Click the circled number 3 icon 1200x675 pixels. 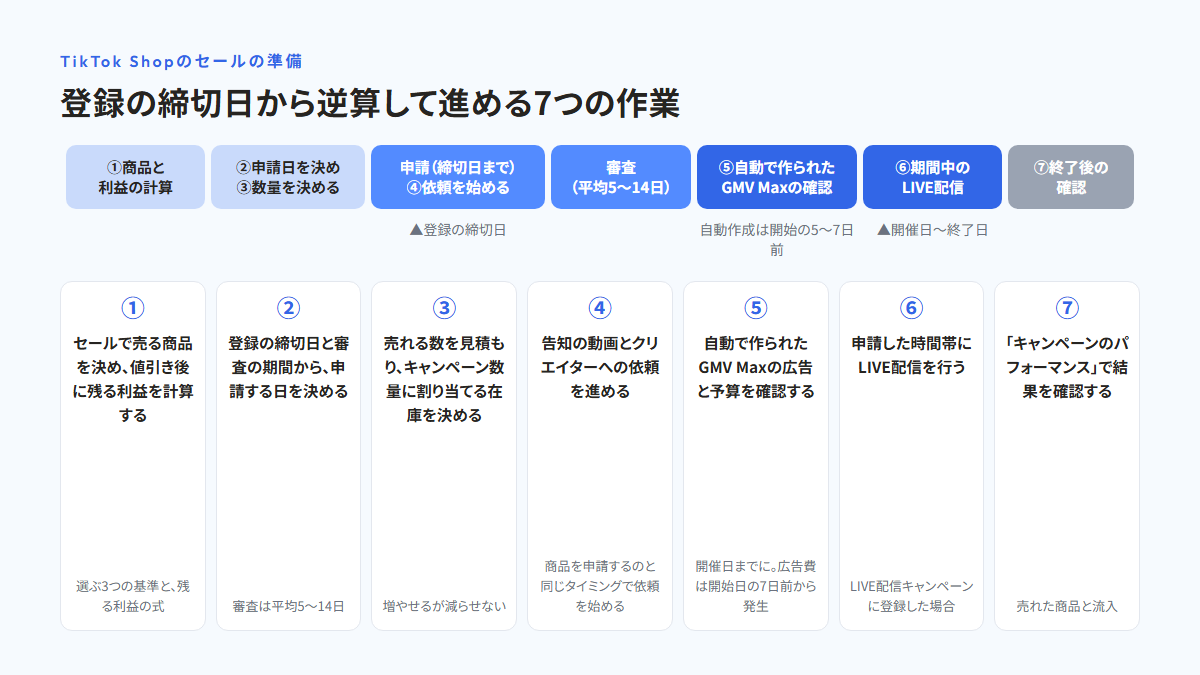click(444, 308)
